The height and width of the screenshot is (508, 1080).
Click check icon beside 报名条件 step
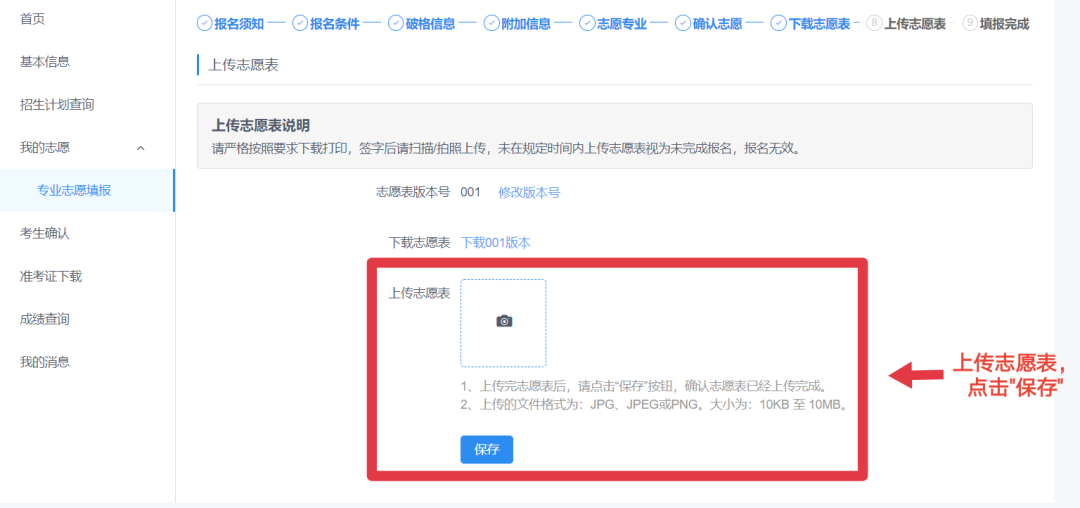pos(300,23)
